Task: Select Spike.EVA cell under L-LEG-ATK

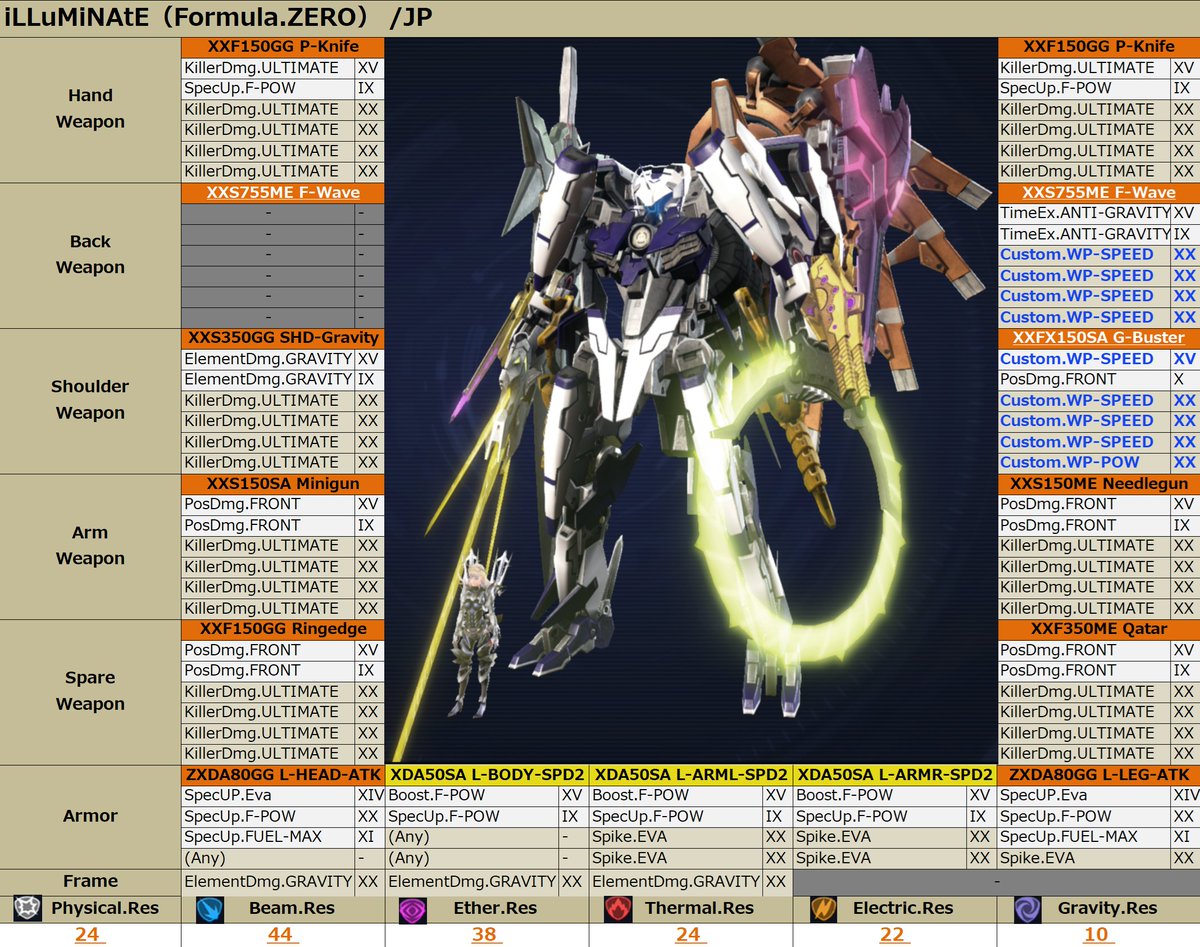Action: point(1085,858)
